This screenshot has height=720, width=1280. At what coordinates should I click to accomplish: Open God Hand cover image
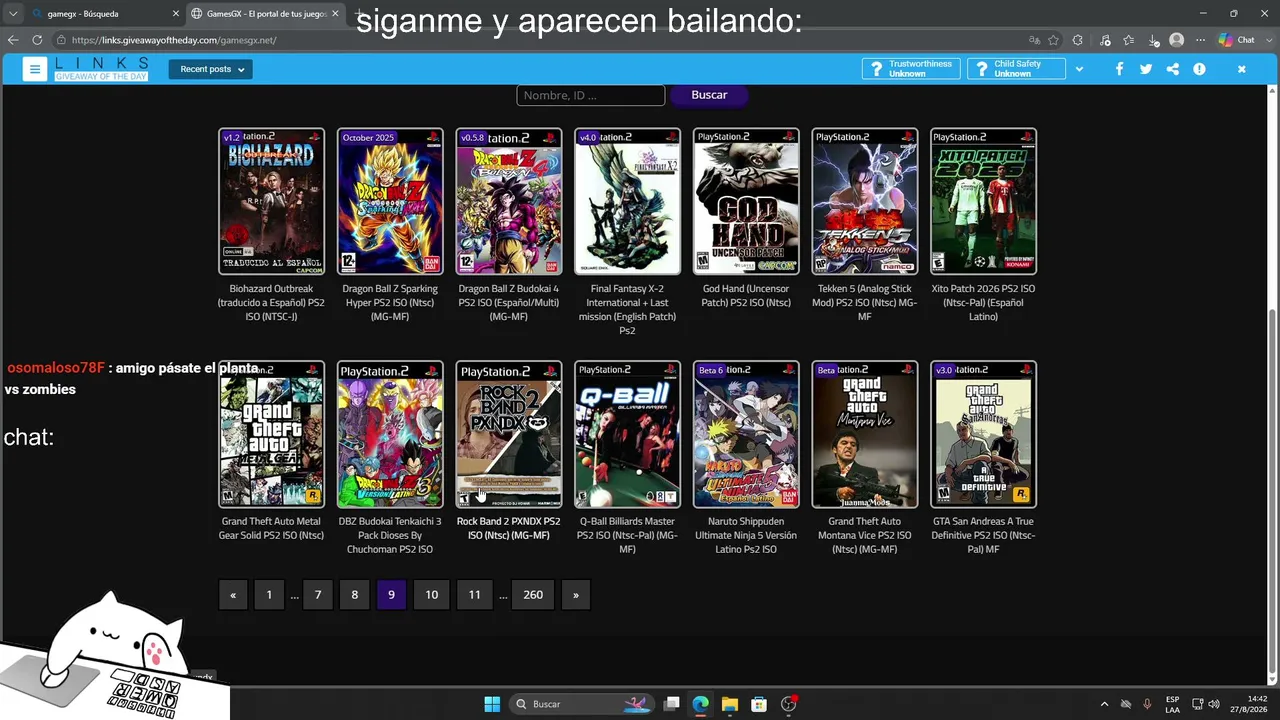point(746,201)
